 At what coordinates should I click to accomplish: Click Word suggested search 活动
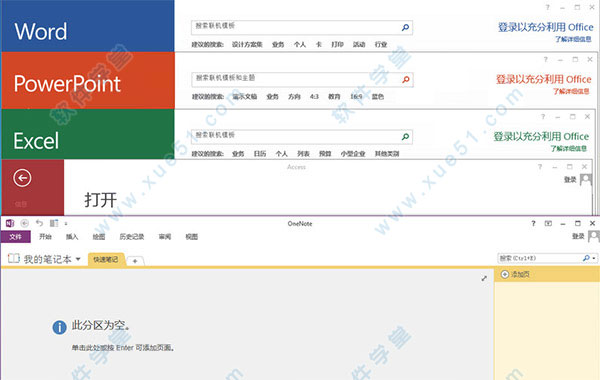[x=359, y=44]
